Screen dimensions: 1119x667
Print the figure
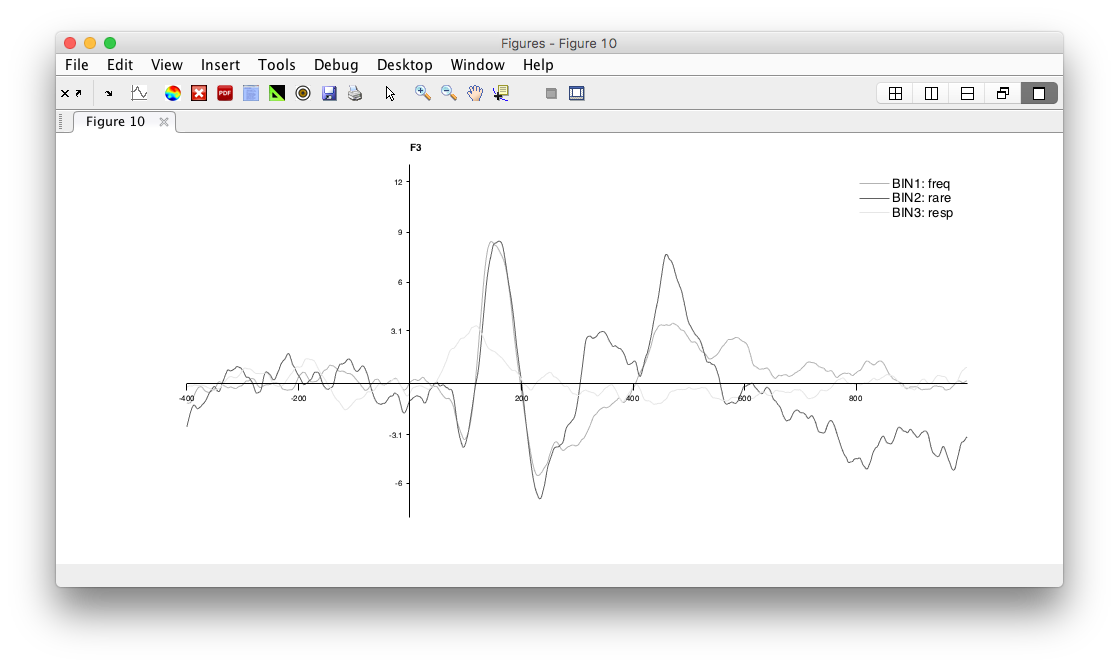355,92
